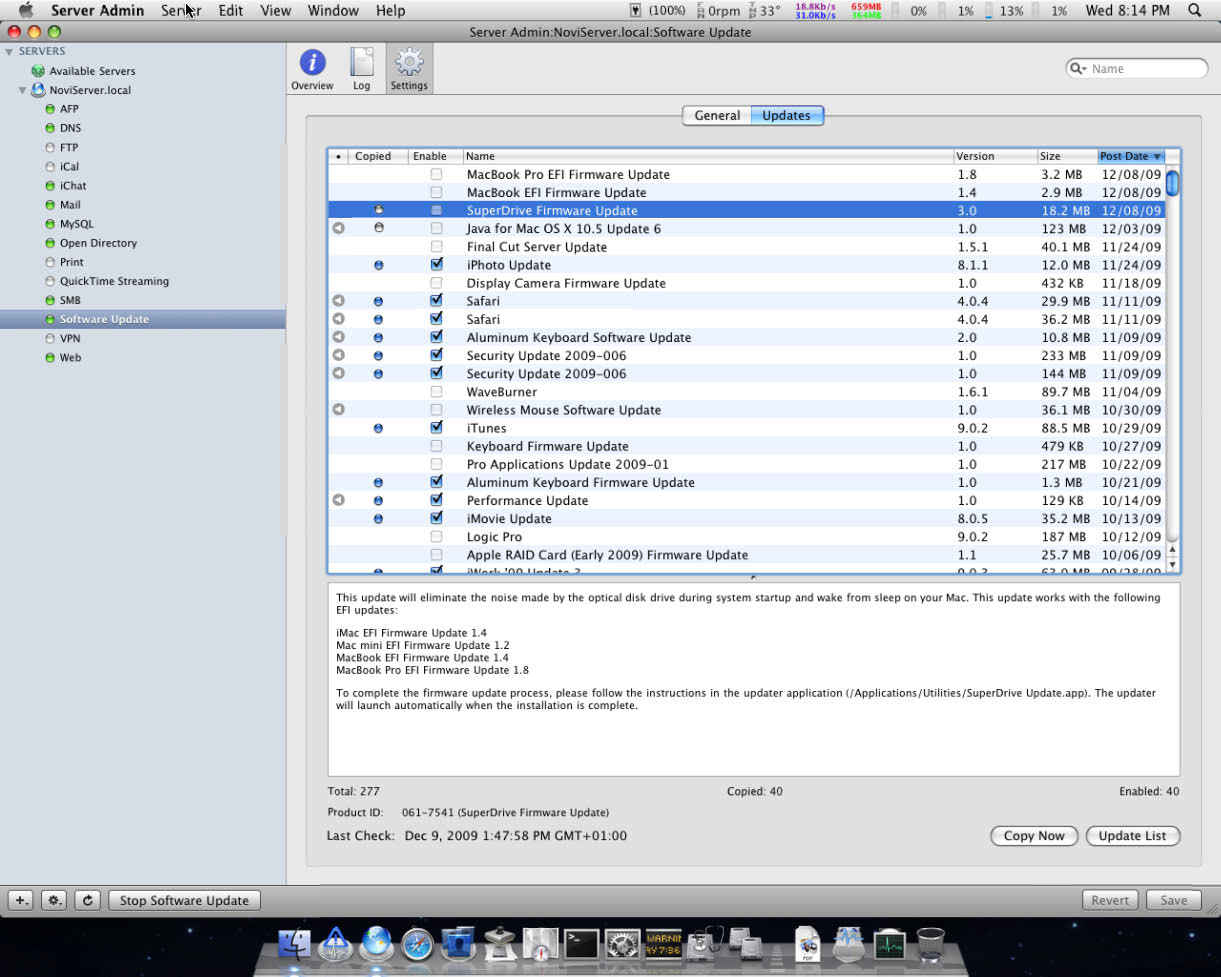Collapse the NoviServer.local disclosure triangle
The height and width of the screenshot is (977, 1221).
[x=22, y=90]
